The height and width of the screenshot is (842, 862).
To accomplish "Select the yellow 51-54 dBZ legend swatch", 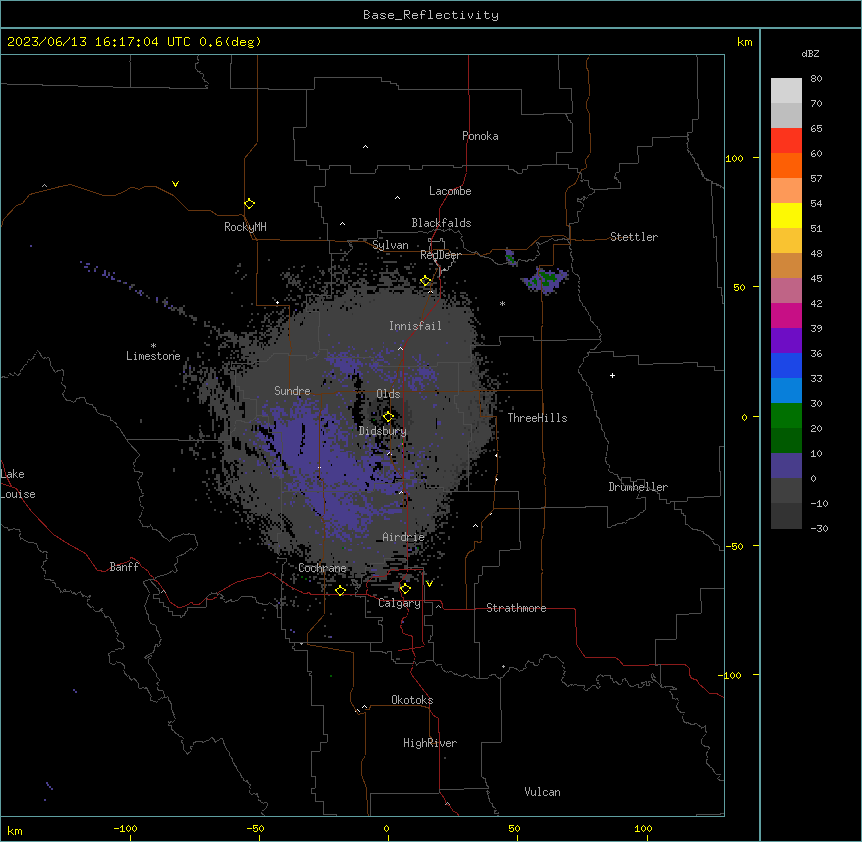I will coord(786,215).
